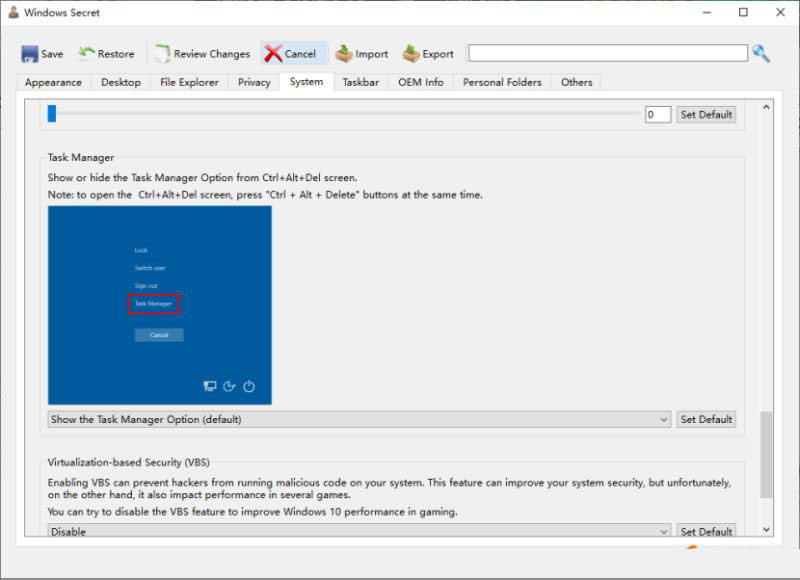
Task: Click the Virtualization-based Security (VBS) heading
Action: (129, 462)
